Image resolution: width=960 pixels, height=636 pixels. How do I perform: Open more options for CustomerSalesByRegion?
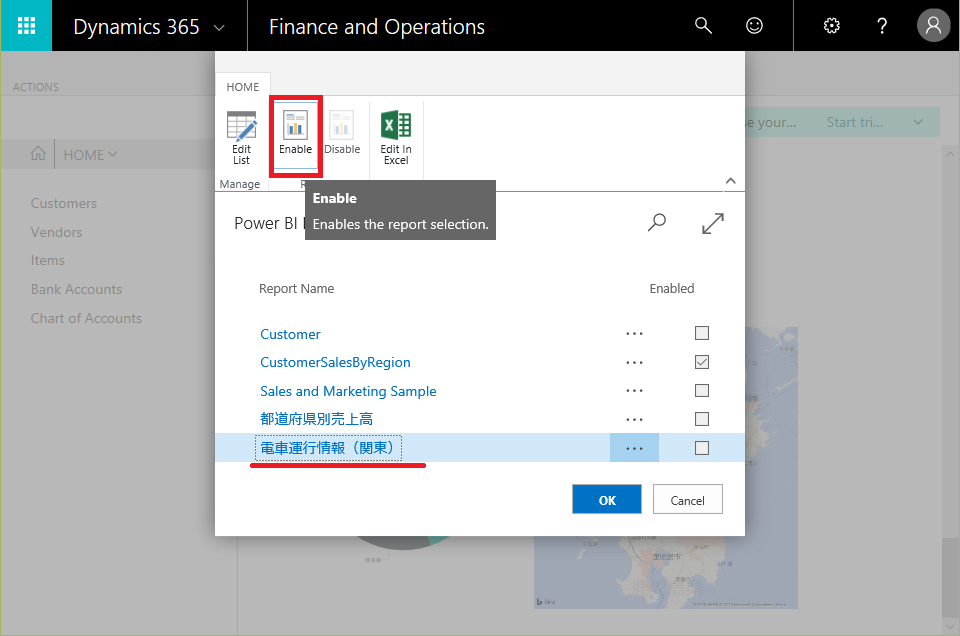634,362
